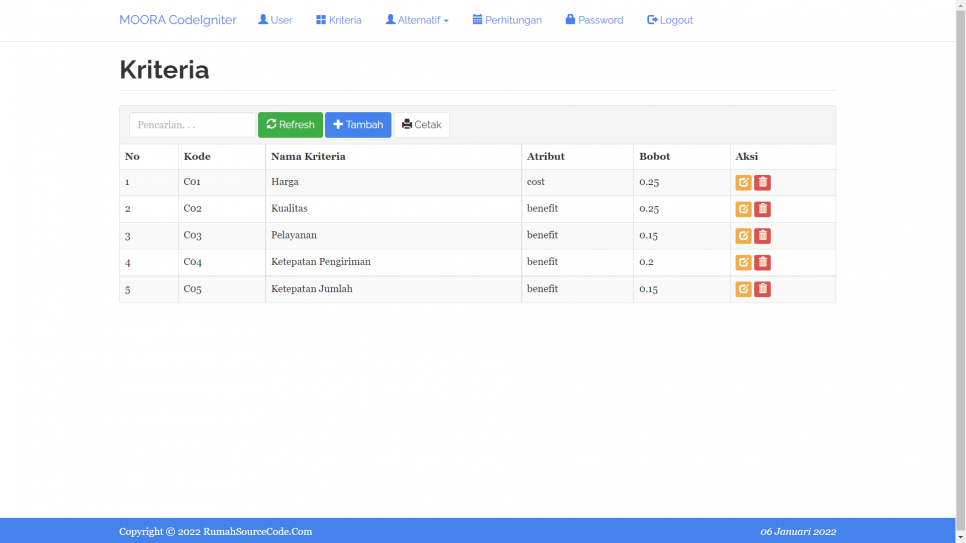
Task: Print the table with Cetak button
Action: pyautogui.click(x=421, y=125)
